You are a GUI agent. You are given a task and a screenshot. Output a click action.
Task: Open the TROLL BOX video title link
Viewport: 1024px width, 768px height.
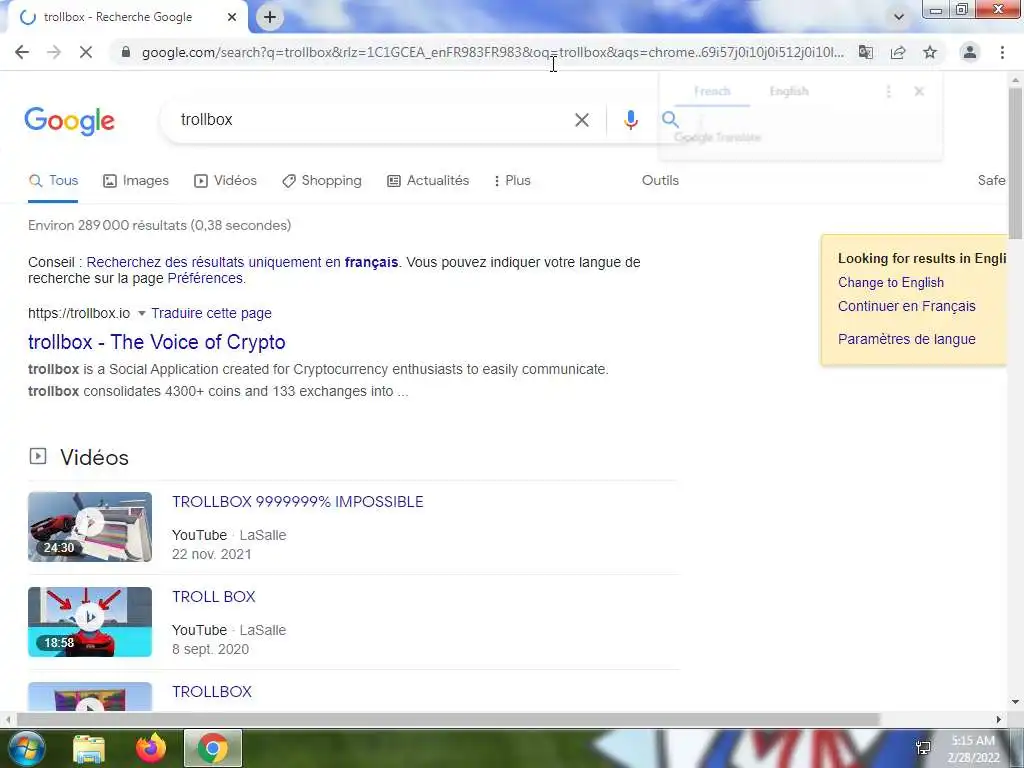(214, 597)
